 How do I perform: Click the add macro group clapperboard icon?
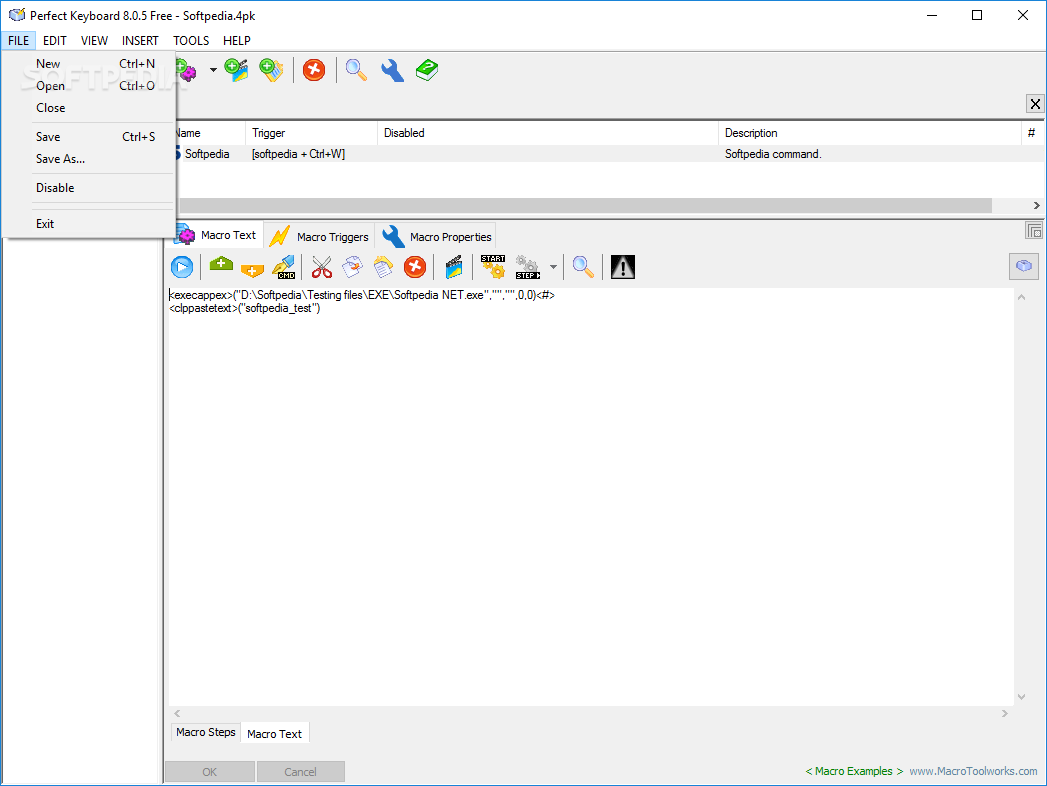pos(236,69)
